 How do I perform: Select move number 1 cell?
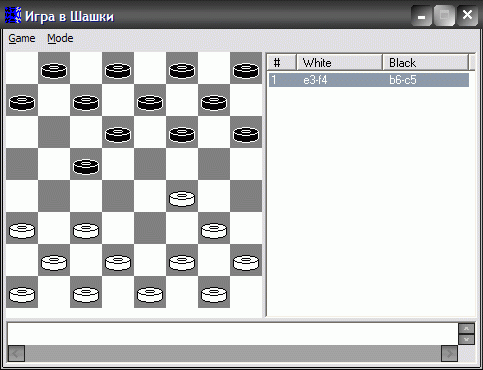274,80
